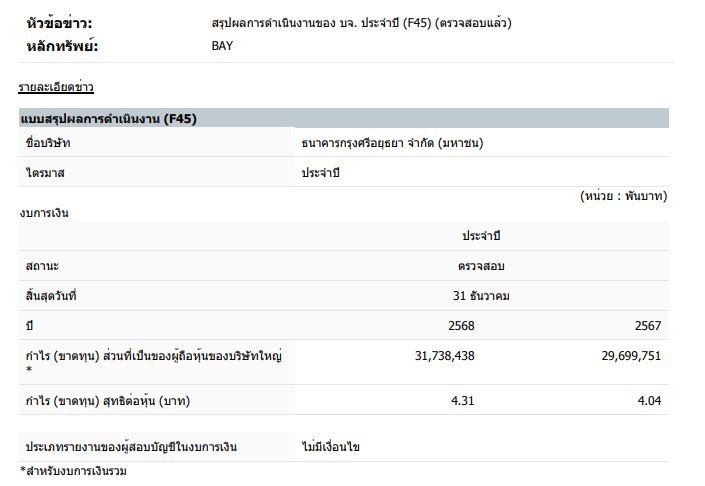Select the ไตรมาส row label

[45, 173]
